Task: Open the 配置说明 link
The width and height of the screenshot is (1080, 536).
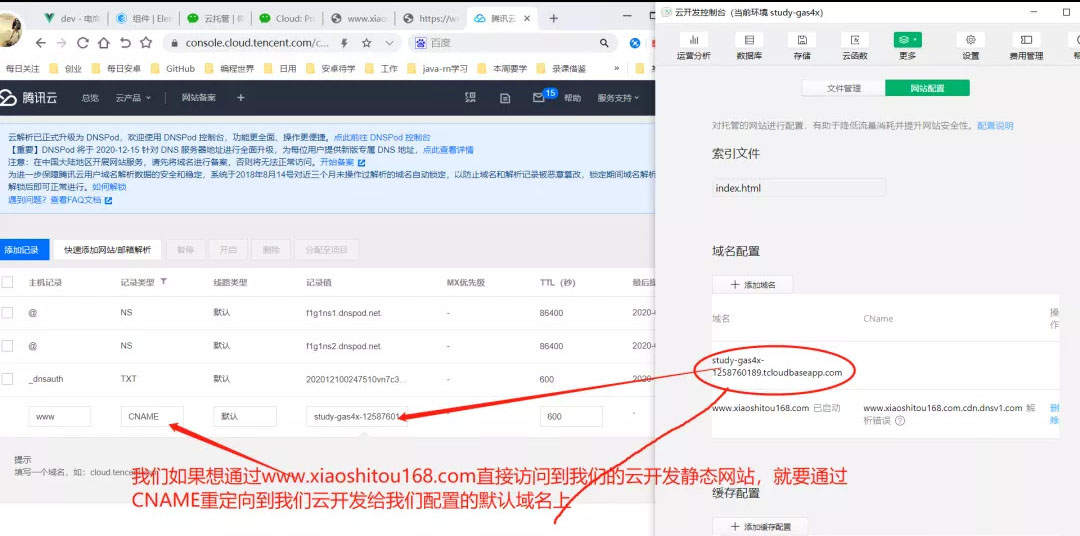Action: (995, 125)
